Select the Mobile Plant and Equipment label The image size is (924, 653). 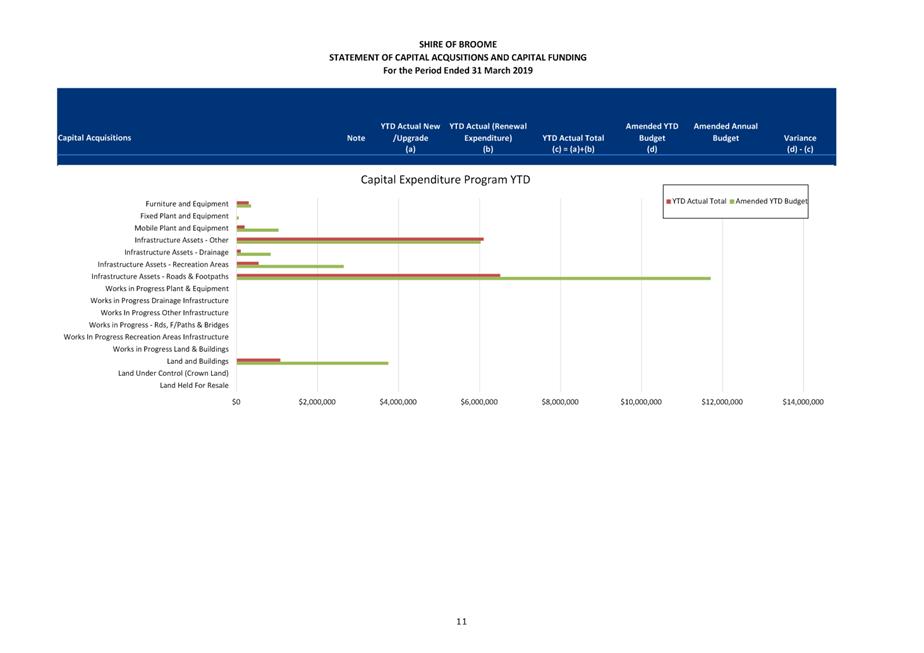(181, 228)
